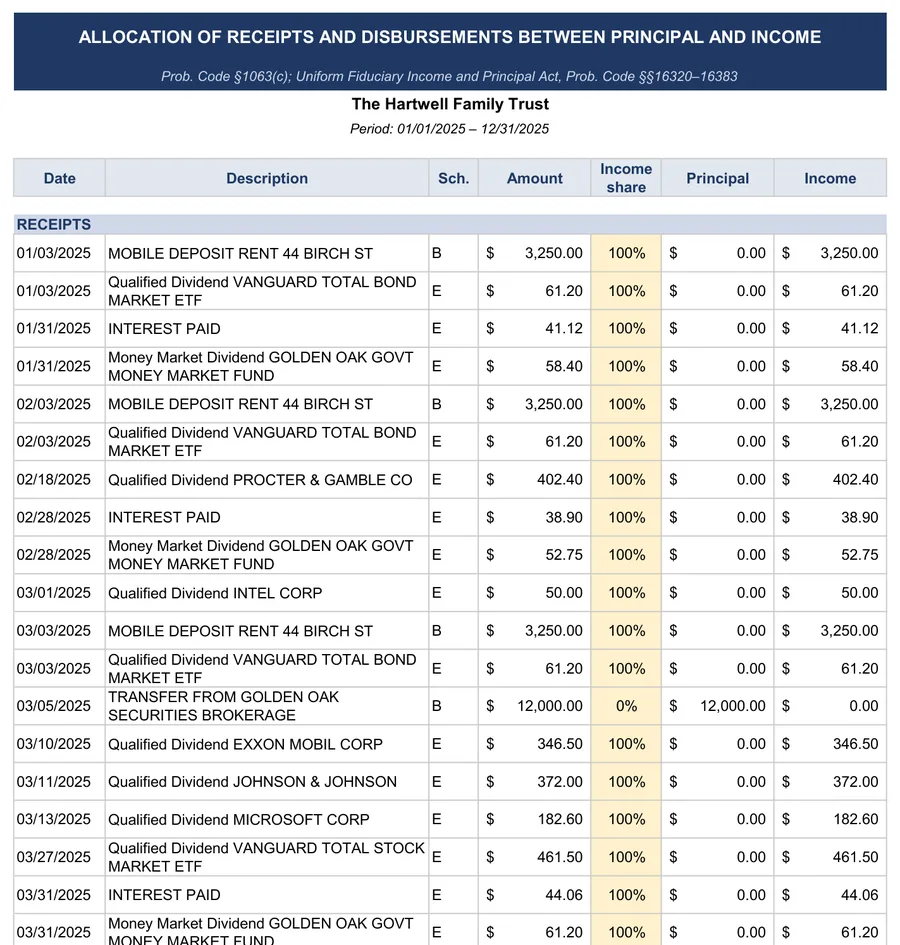Click the 12,000.00 principal cell

pyautogui.click(x=717, y=706)
